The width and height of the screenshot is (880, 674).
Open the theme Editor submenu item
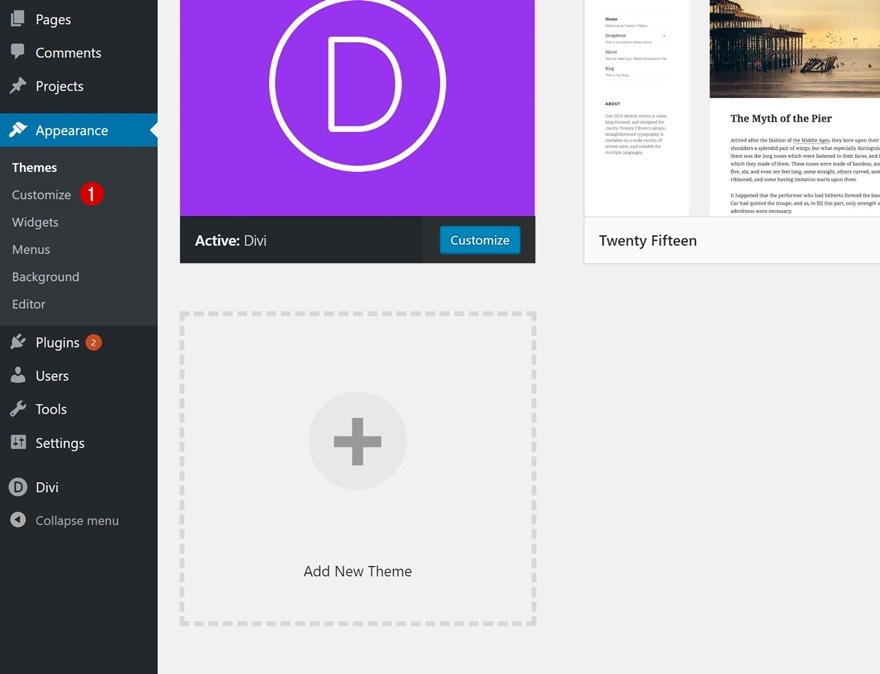tap(29, 304)
